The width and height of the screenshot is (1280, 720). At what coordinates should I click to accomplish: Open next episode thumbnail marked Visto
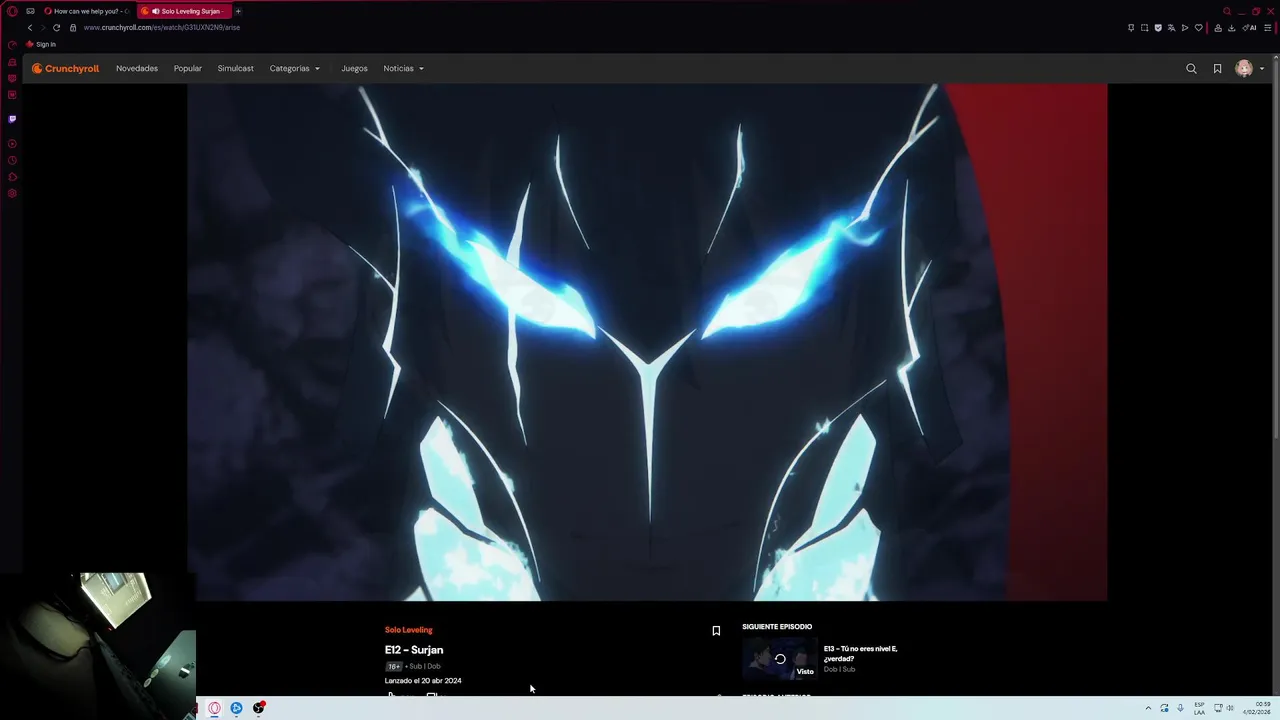[780, 658]
